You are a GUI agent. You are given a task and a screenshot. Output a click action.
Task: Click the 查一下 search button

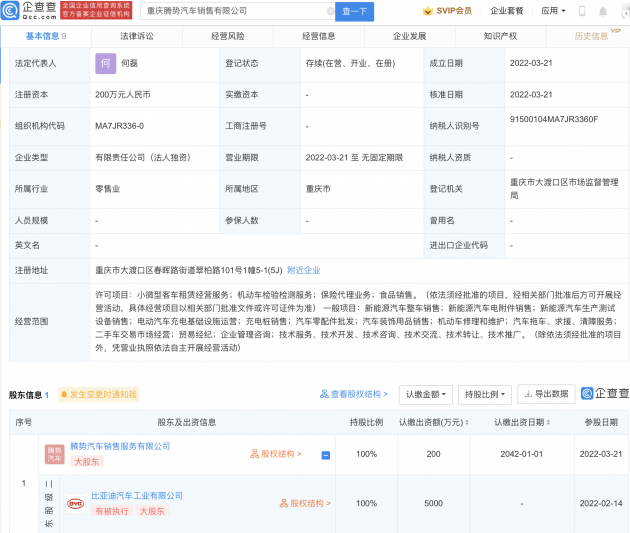[354, 11]
